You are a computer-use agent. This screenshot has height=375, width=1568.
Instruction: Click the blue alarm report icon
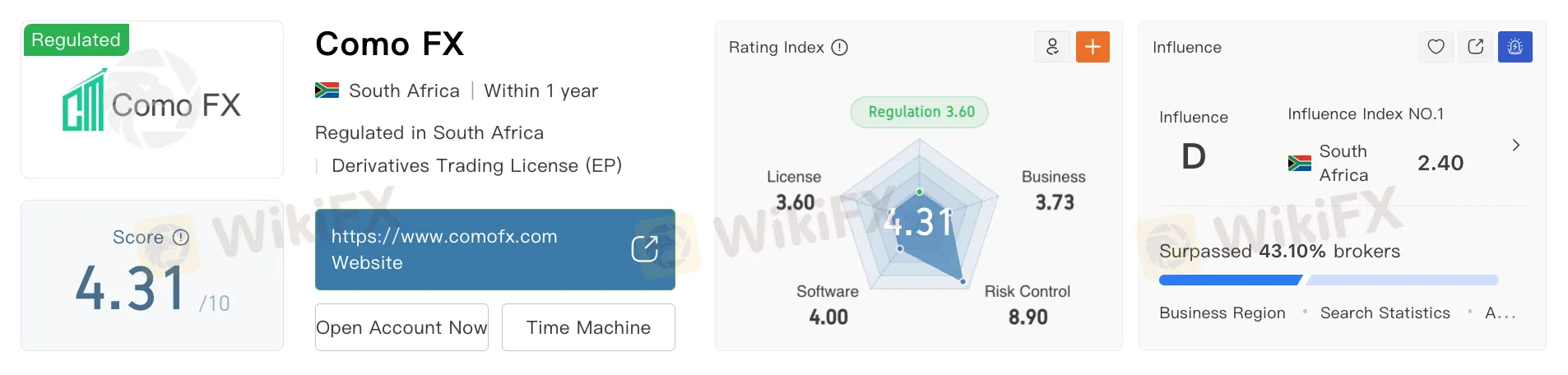1515,47
